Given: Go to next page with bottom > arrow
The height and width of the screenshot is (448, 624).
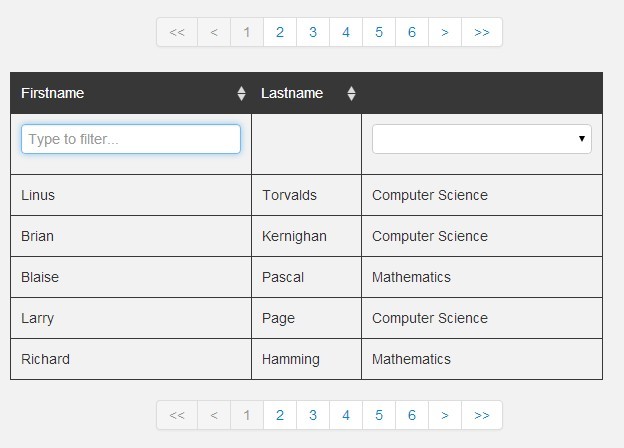Looking at the screenshot, I should pyautogui.click(x=445, y=415).
